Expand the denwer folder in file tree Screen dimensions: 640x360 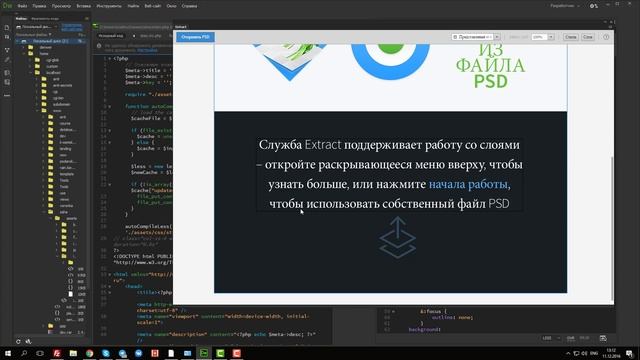(x=24, y=47)
